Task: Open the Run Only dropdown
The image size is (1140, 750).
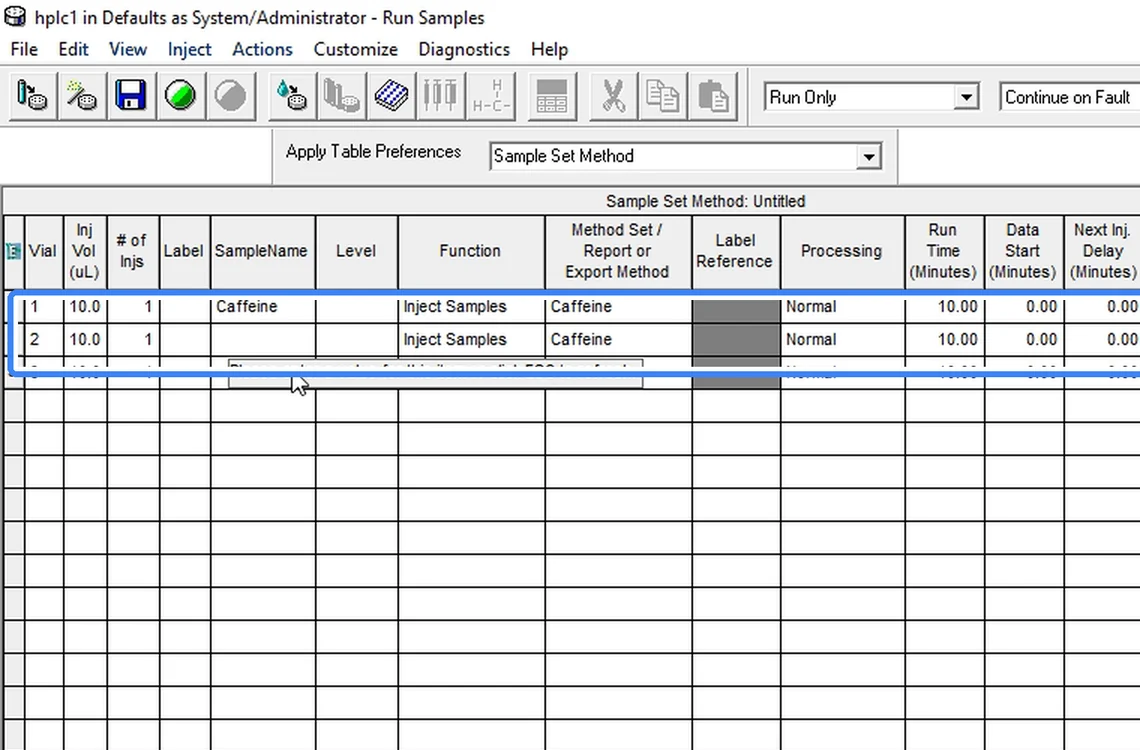Action: [x=872, y=97]
